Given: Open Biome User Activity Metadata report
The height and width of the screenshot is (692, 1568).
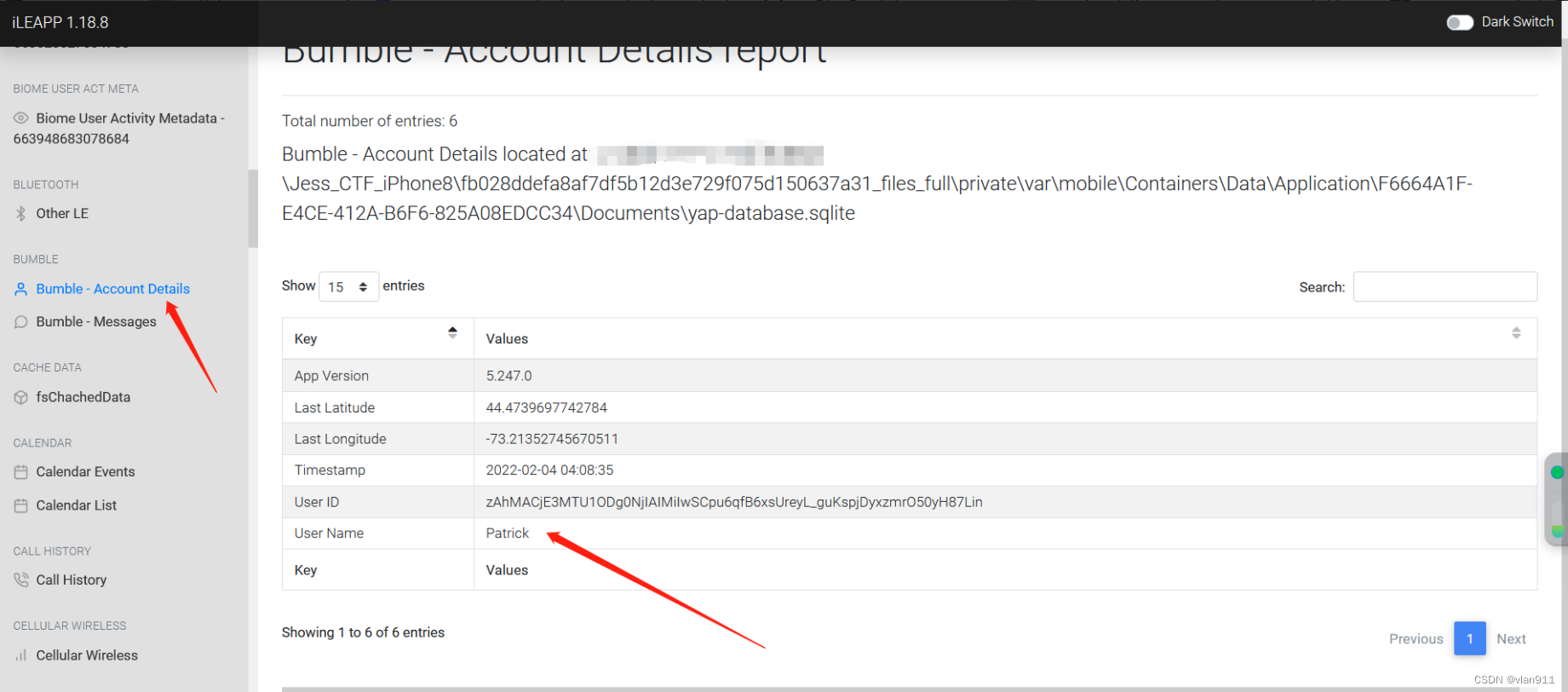Looking at the screenshot, I should point(119,129).
